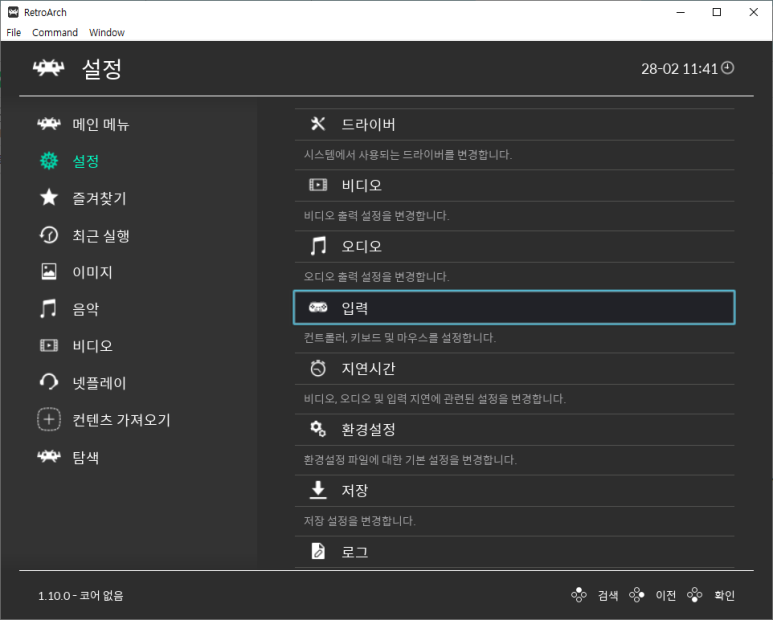Click the button icon beside 검색
The width and height of the screenshot is (773, 620).
point(579,595)
